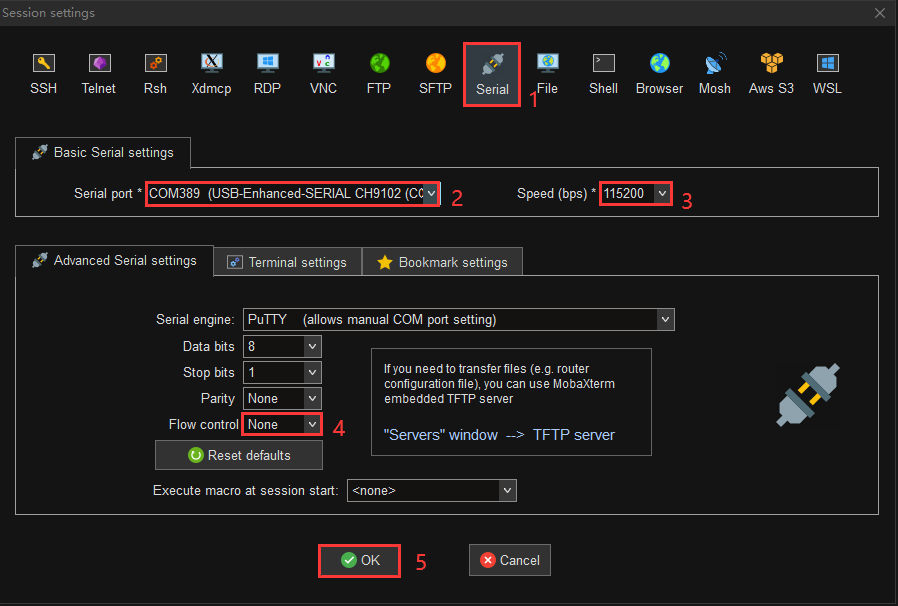Screen dimensions: 898x606
Task: Open the Mosh session type
Action: [714, 73]
